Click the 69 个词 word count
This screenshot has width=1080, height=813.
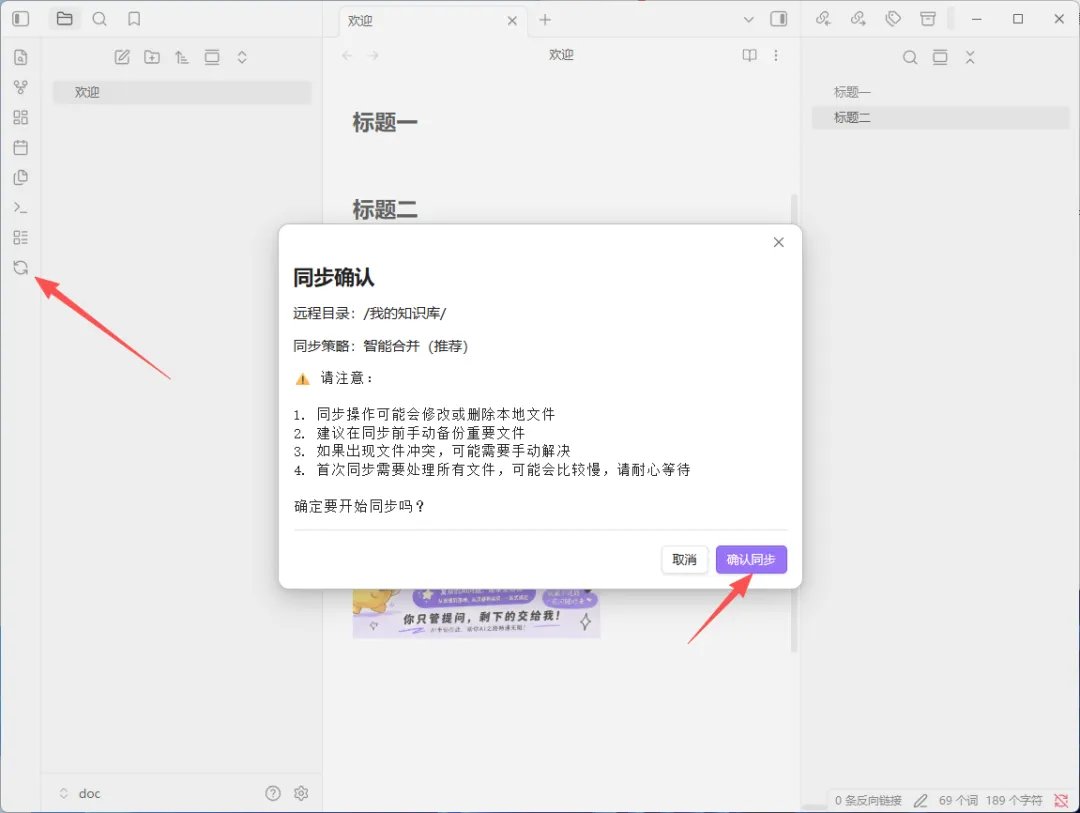(958, 800)
